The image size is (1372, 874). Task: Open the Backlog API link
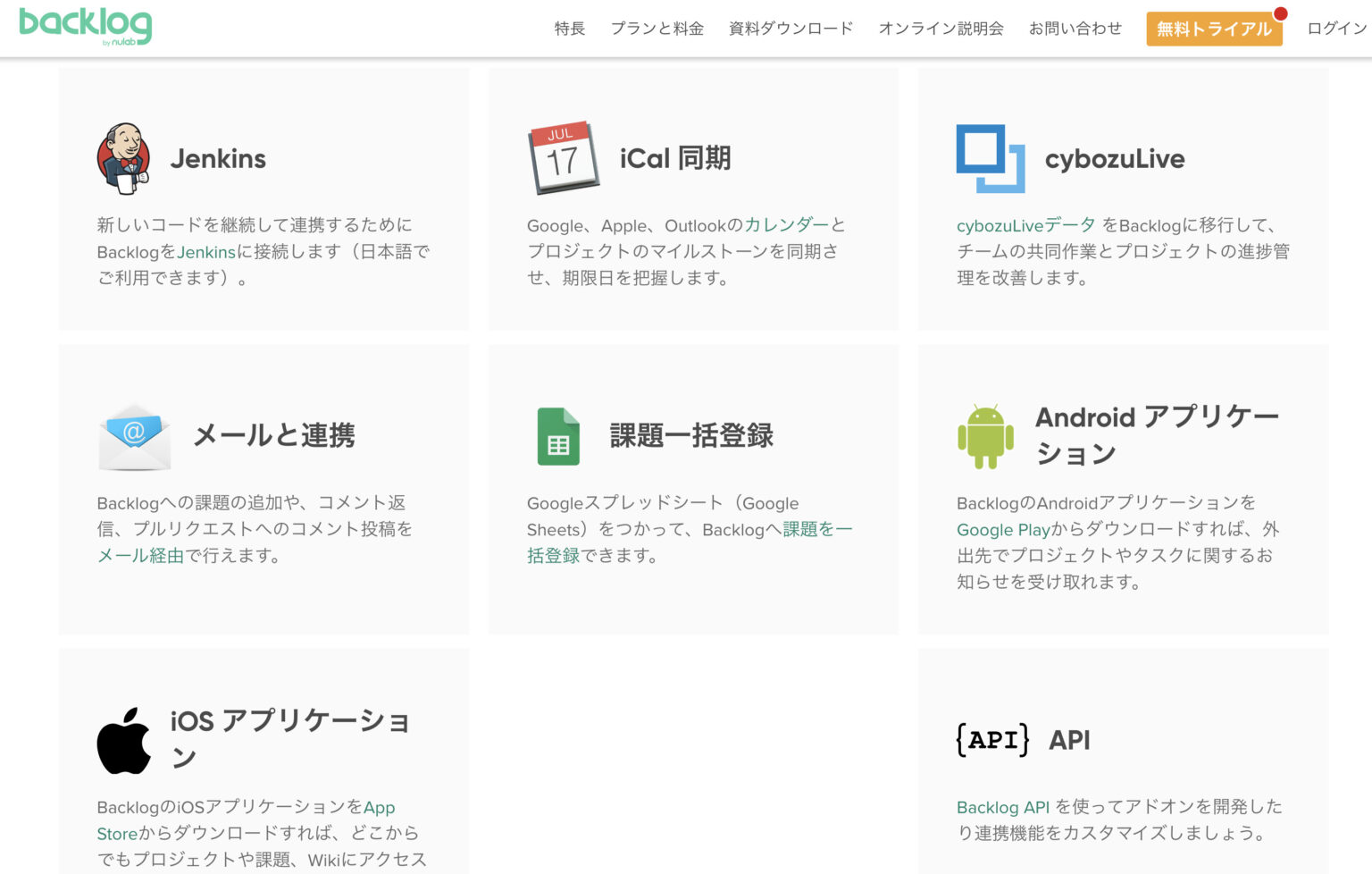click(x=1003, y=807)
